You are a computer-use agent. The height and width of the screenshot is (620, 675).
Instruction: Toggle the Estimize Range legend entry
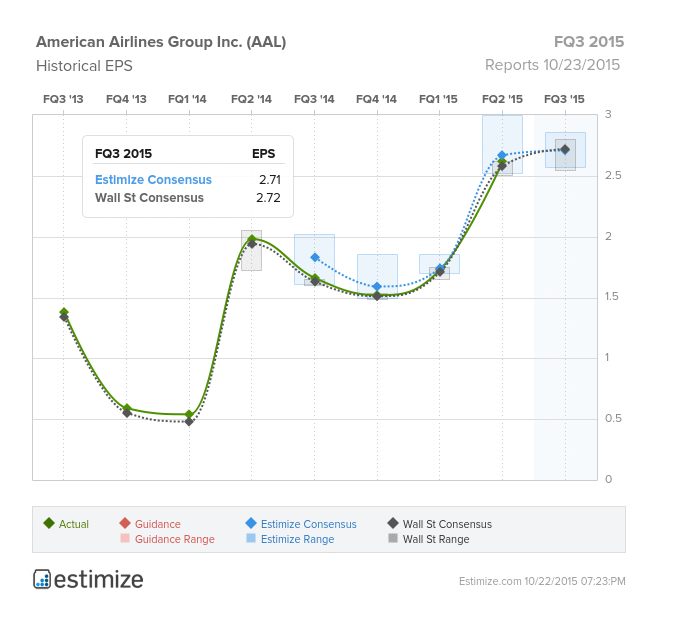(297, 539)
